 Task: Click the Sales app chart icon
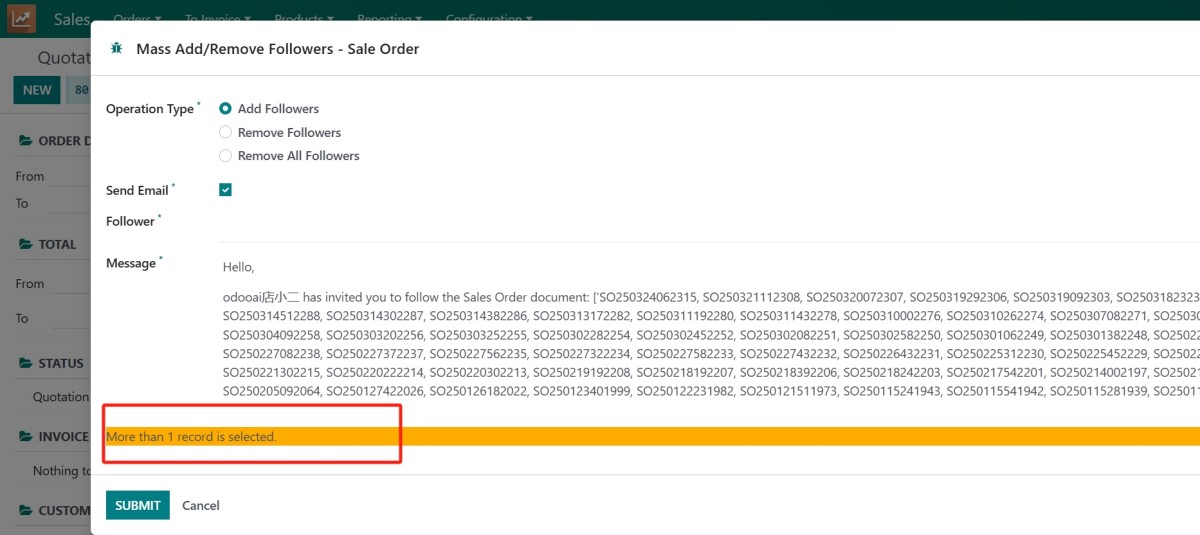pyautogui.click(x=23, y=18)
